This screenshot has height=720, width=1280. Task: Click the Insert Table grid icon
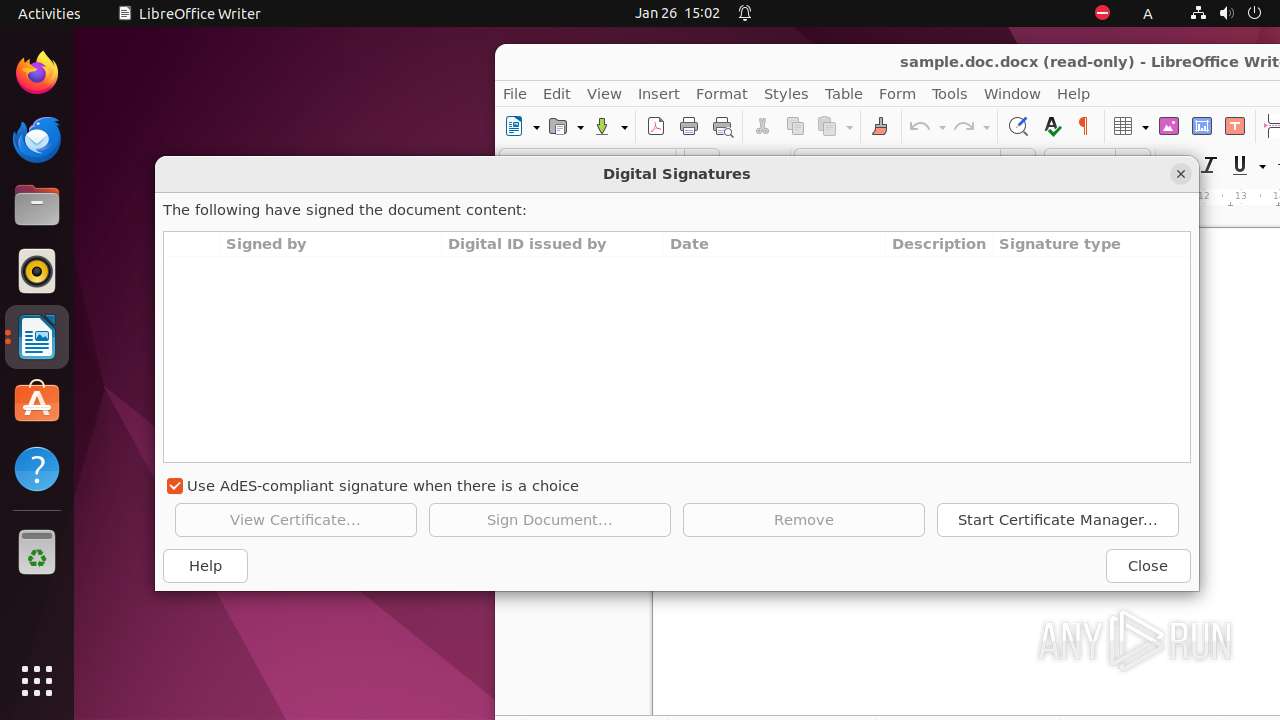(x=1123, y=126)
